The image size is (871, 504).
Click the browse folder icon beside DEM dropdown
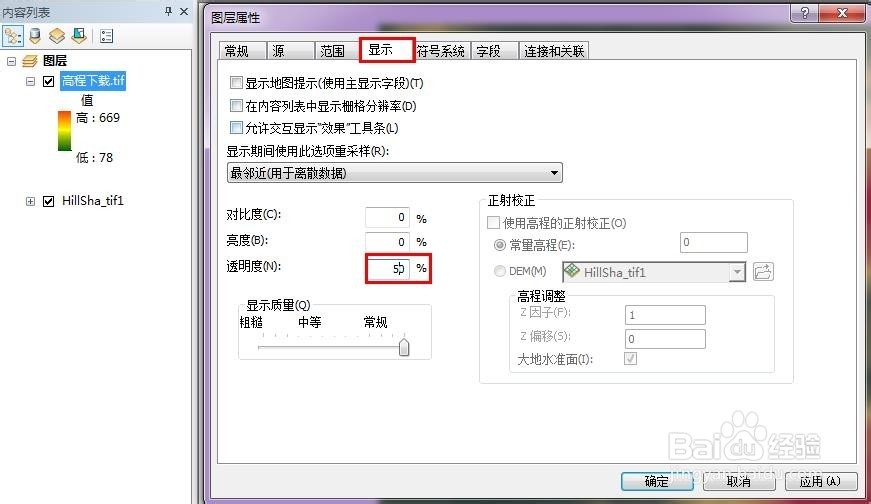click(x=763, y=272)
